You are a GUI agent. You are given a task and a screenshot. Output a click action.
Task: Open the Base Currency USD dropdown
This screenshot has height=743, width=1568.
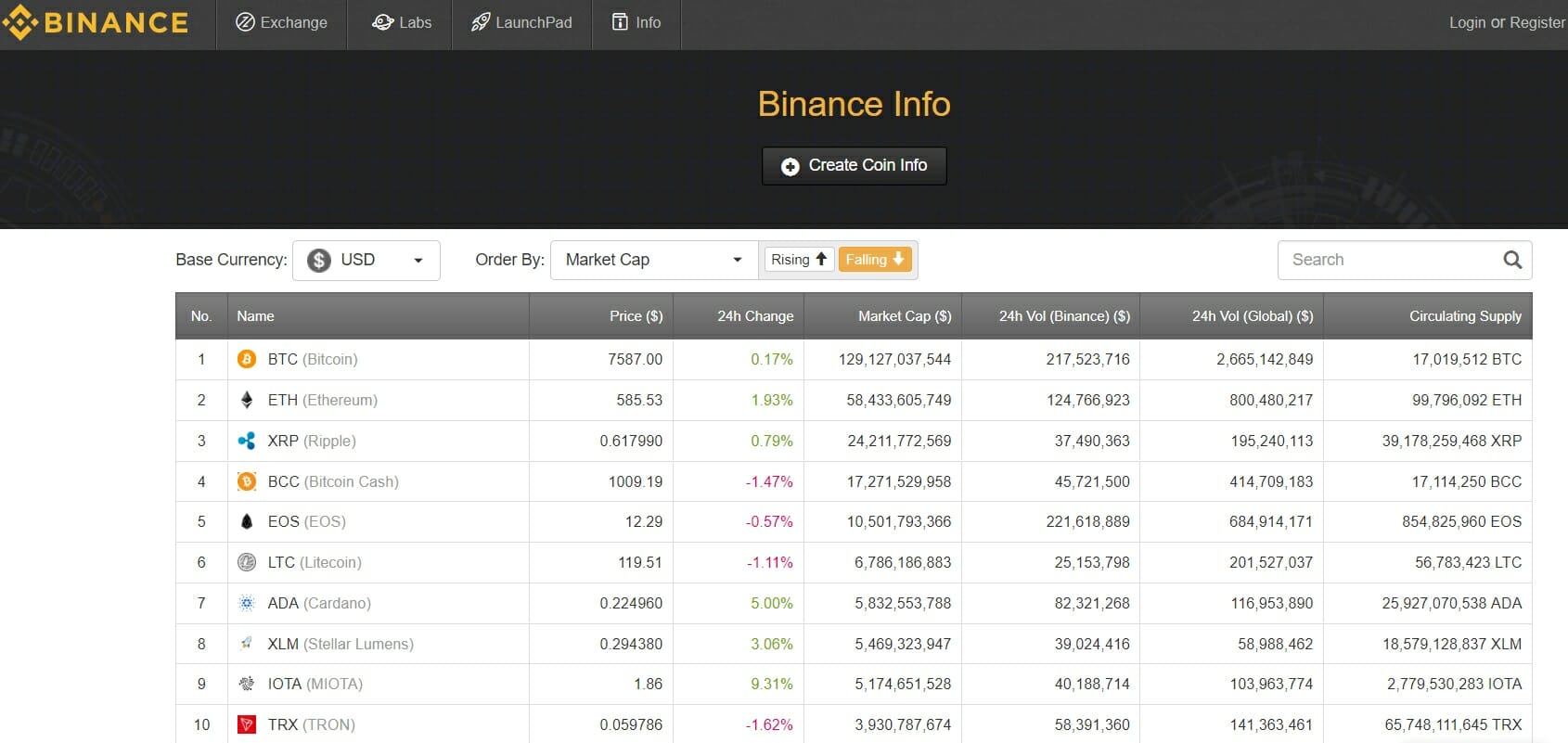click(x=366, y=261)
